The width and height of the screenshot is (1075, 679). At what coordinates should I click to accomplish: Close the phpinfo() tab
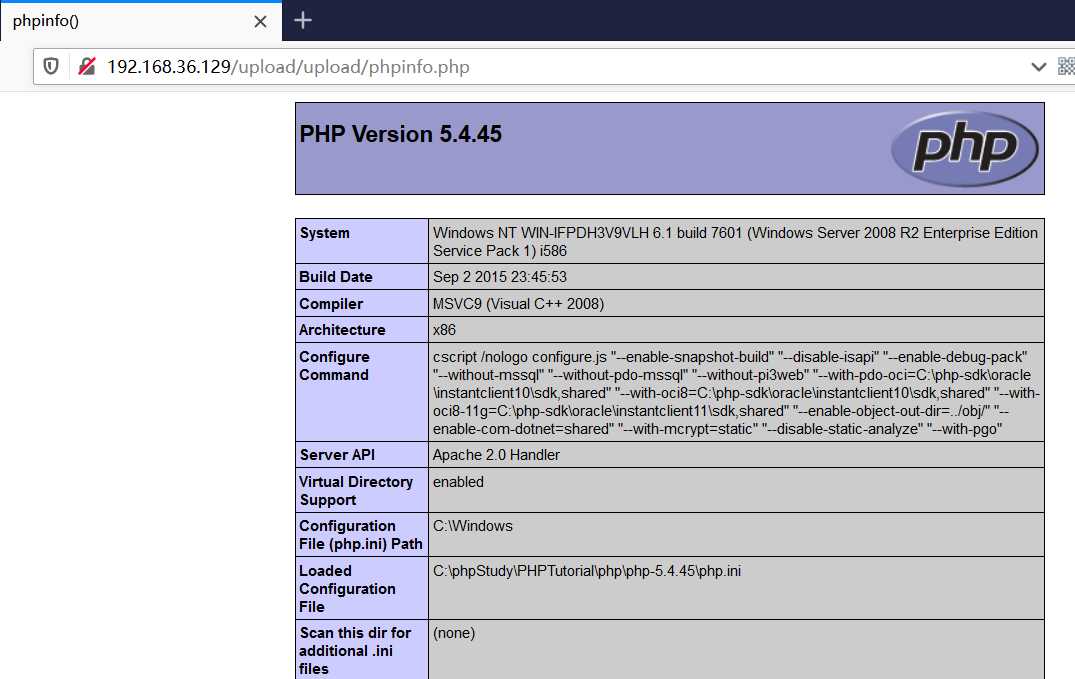pos(261,21)
